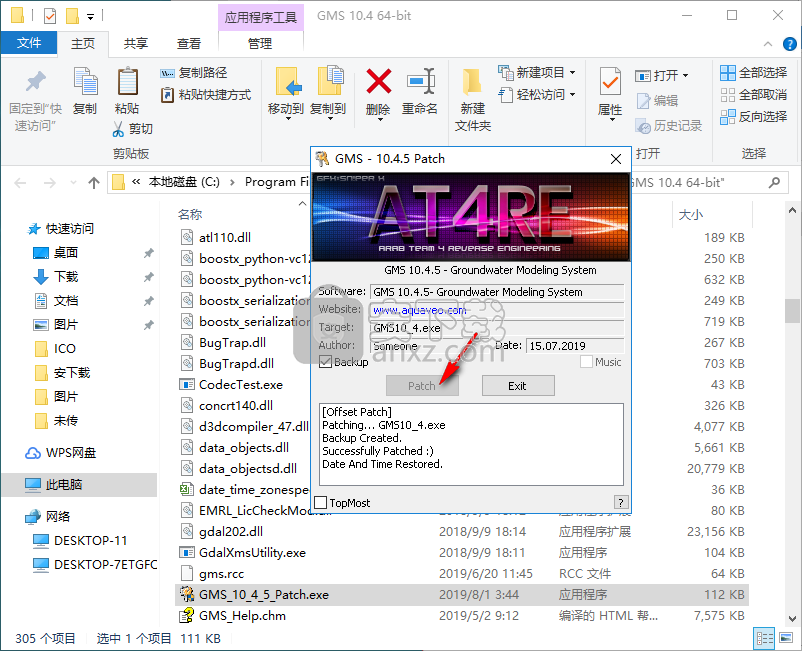Click the Up one level arrow
This screenshot has width=802, height=651.
click(x=94, y=183)
